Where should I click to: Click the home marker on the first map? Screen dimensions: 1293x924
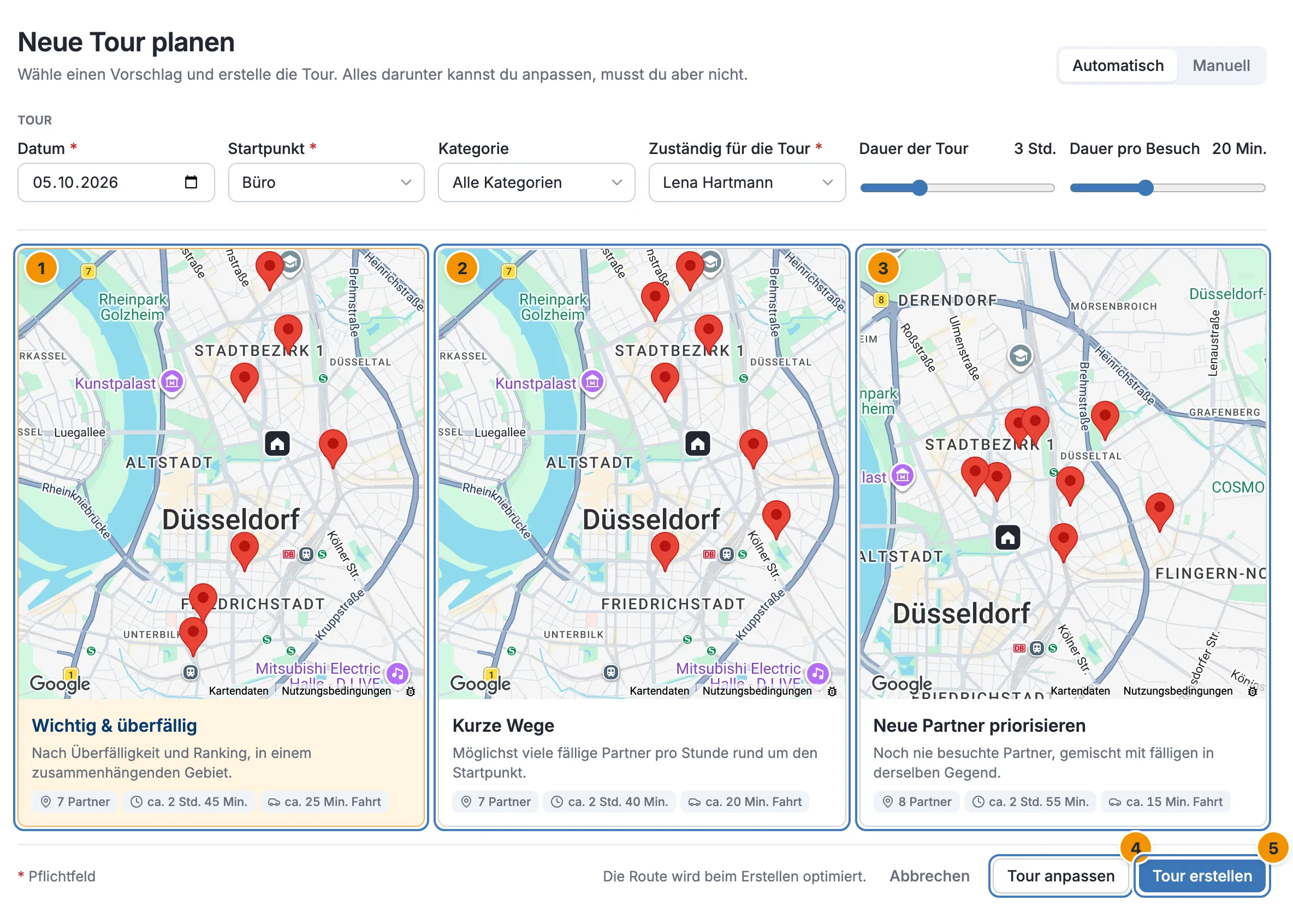point(277,443)
